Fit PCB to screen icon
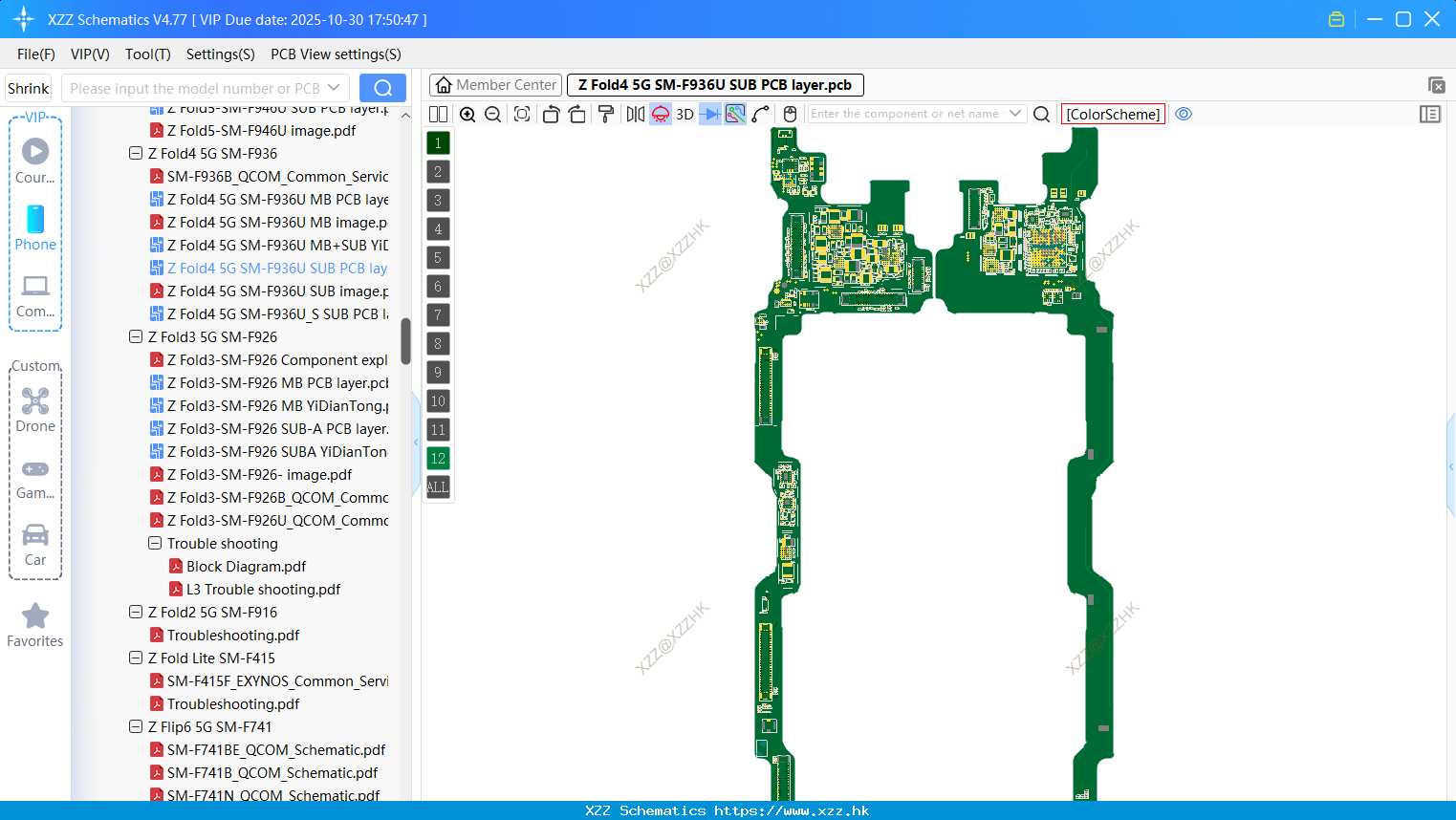Screen dimensions: 1456x820 (522, 114)
